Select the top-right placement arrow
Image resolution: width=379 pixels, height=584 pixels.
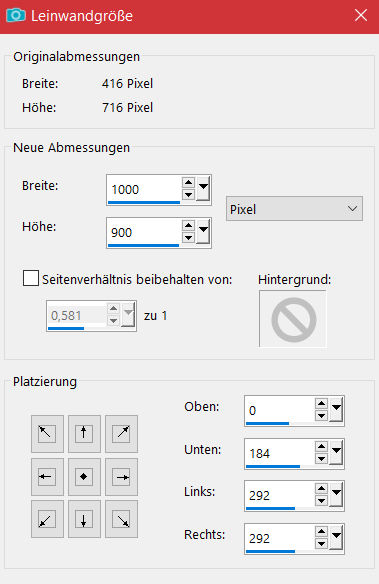coord(121,434)
